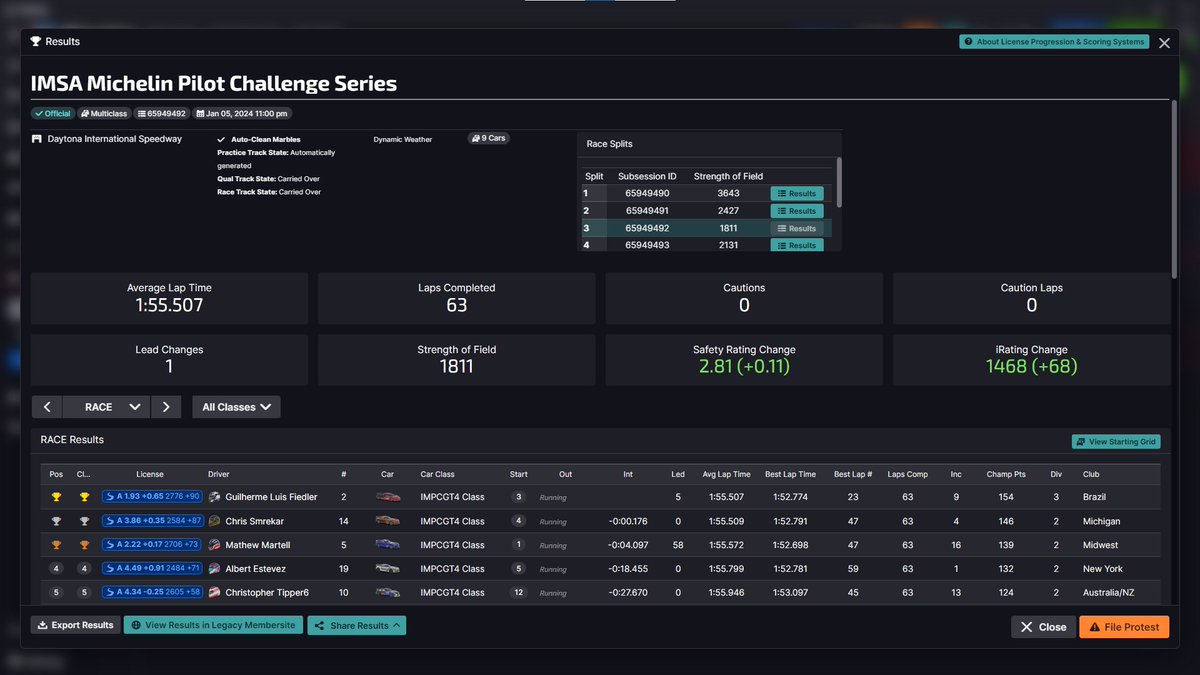Open Results for split 3
The image size is (1200, 675).
pyautogui.click(x=797, y=229)
